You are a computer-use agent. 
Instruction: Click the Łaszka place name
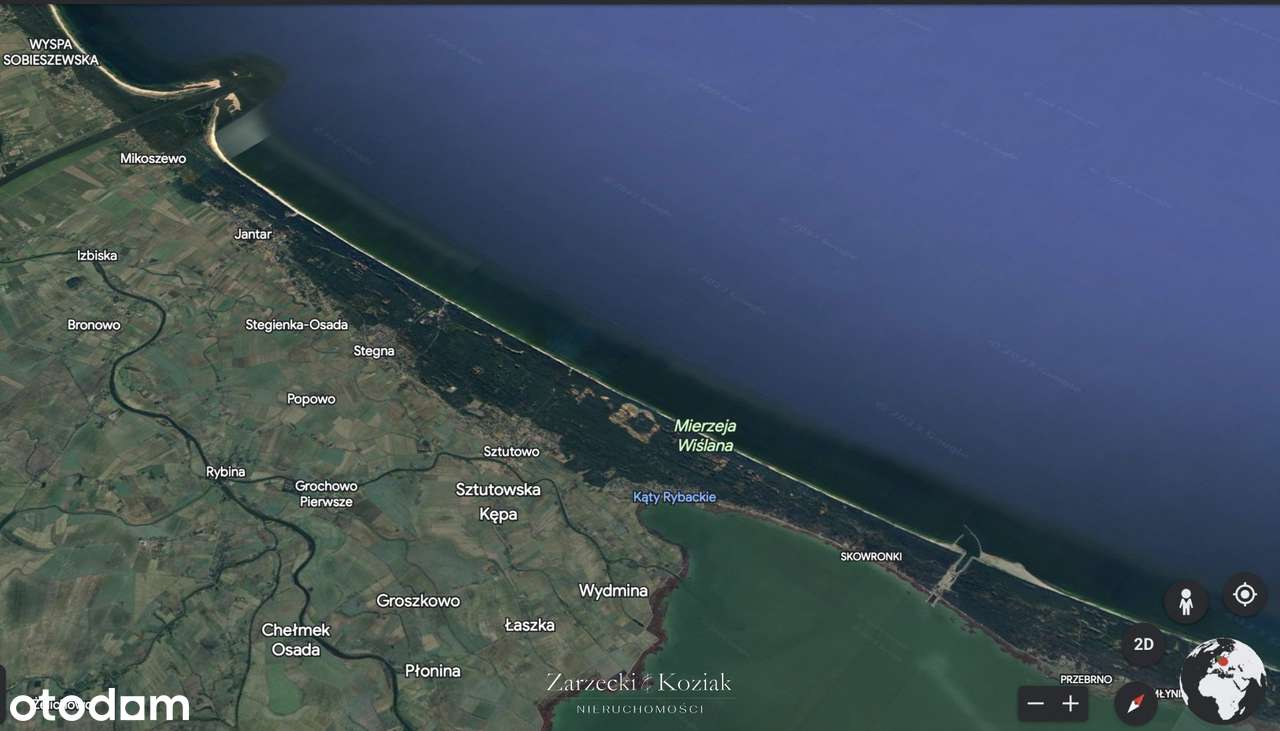(529, 625)
